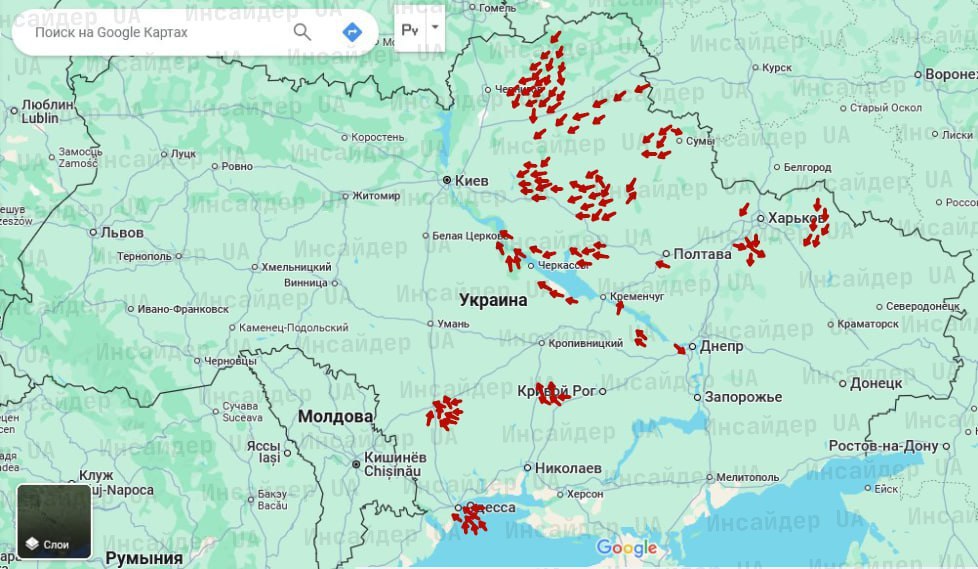Open directions with the blue route icon
978x569 pixels.
[351, 32]
